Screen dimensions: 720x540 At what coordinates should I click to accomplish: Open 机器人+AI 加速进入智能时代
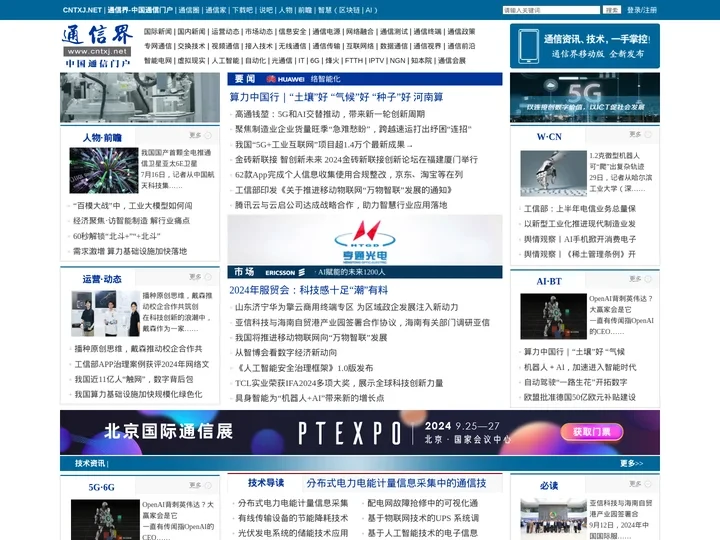[580, 367]
